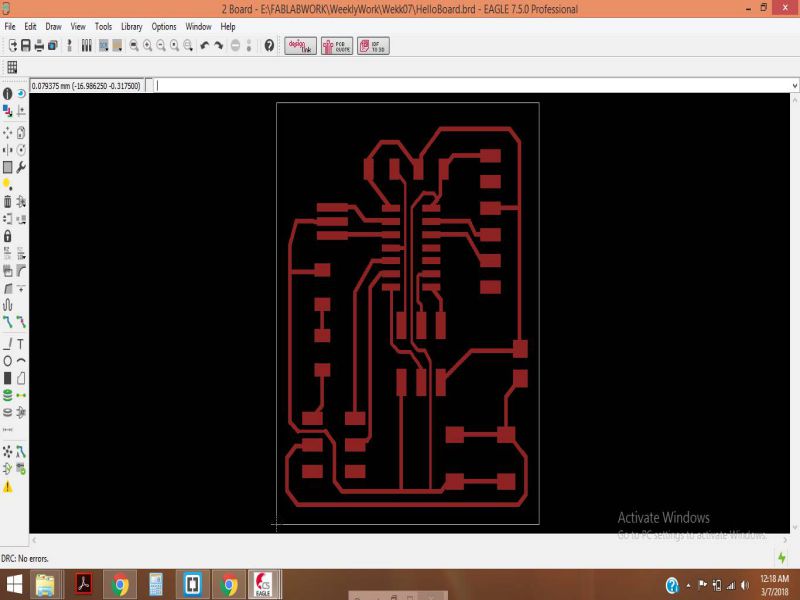The height and width of the screenshot is (600, 800).
Task: Click the Save icon in toolbar
Action: [26, 46]
